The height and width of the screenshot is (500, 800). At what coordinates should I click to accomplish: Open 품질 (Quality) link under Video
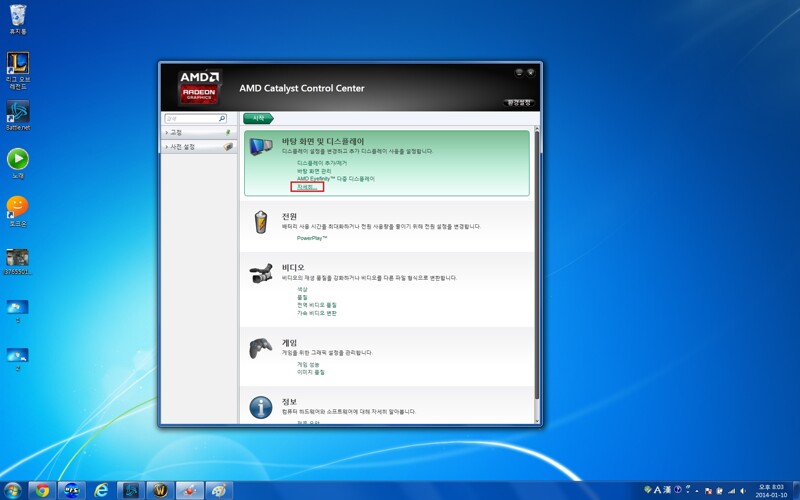(303, 297)
